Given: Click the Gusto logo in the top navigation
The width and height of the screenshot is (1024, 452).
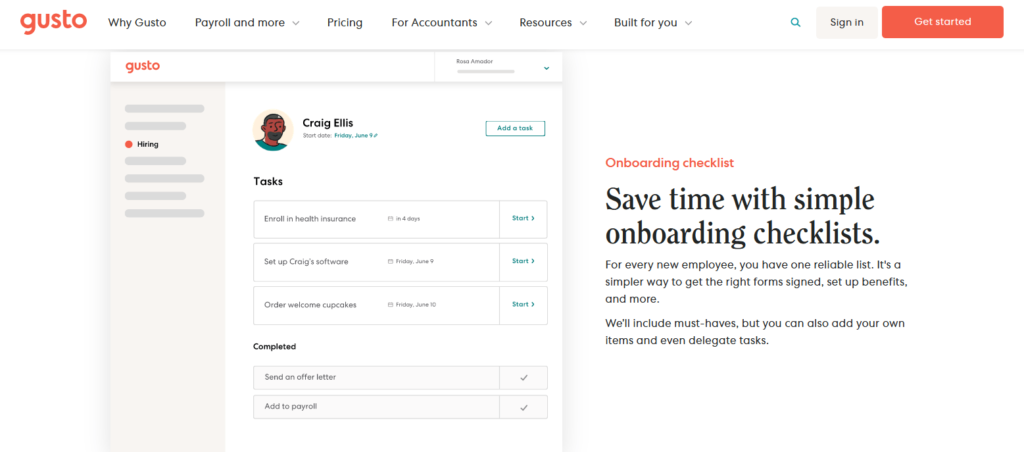Looking at the screenshot, I should click(53, 22).
